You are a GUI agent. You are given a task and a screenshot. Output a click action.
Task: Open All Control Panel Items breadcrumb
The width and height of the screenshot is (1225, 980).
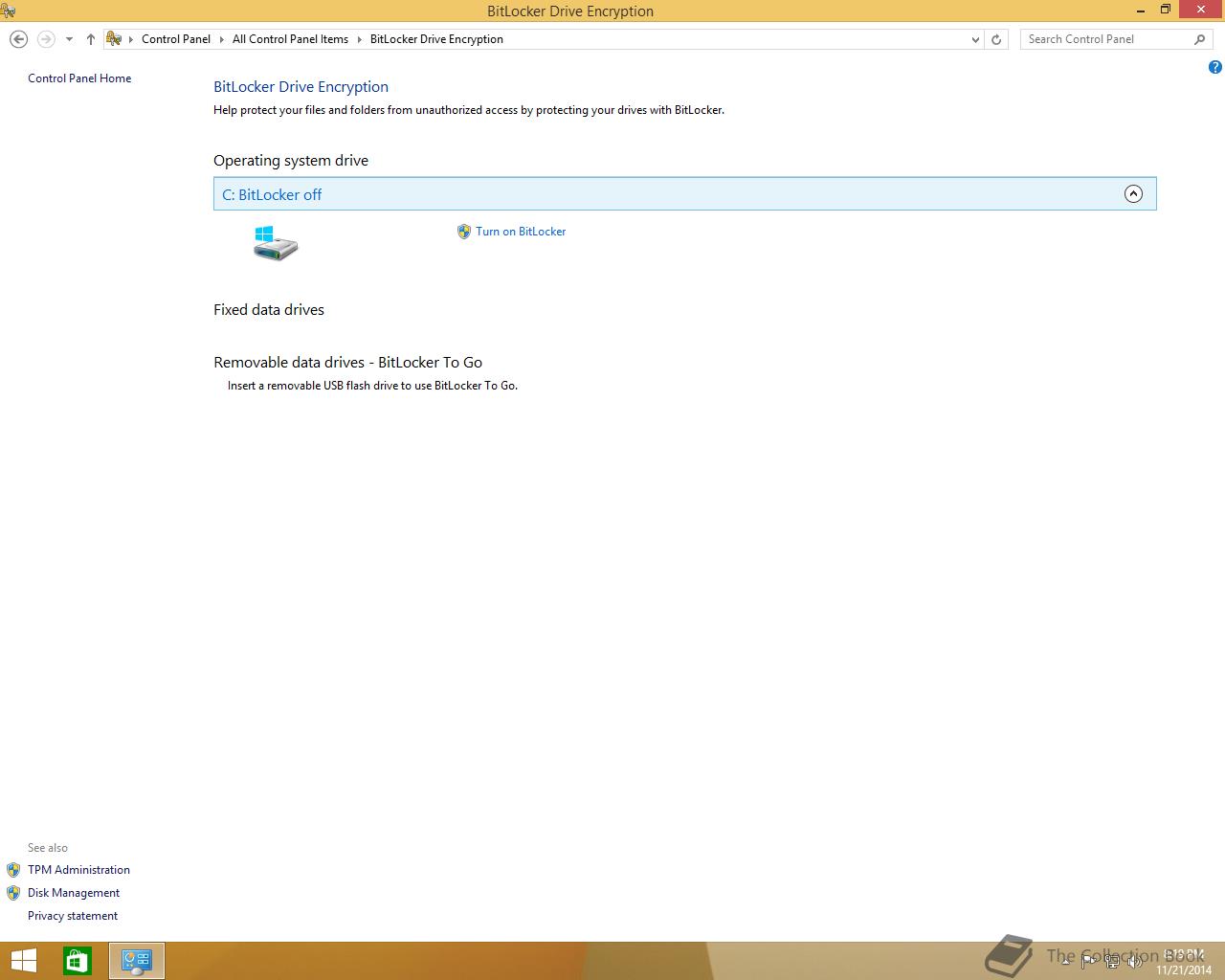pyautogui.click(x=290, y=39)
